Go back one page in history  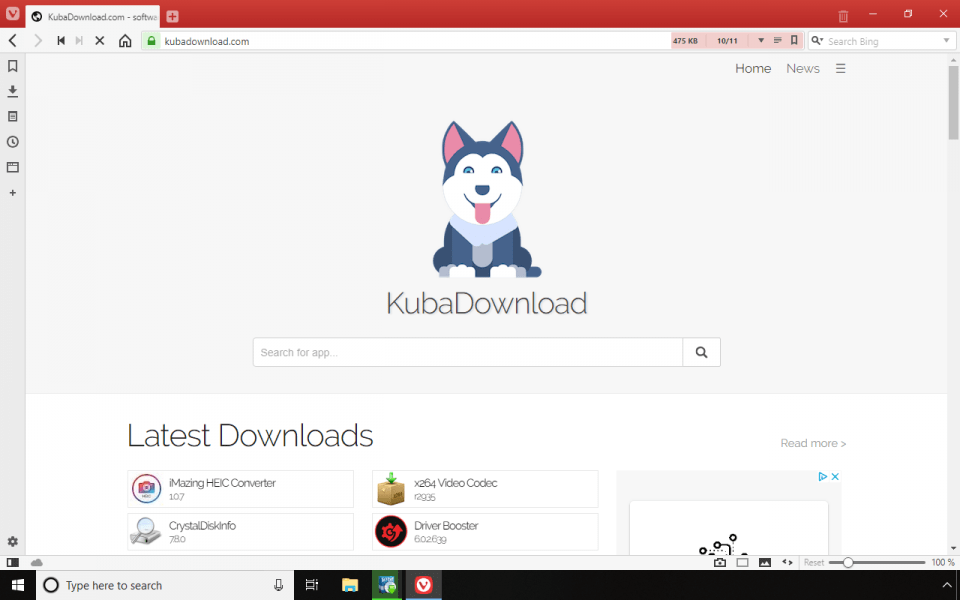13,41
